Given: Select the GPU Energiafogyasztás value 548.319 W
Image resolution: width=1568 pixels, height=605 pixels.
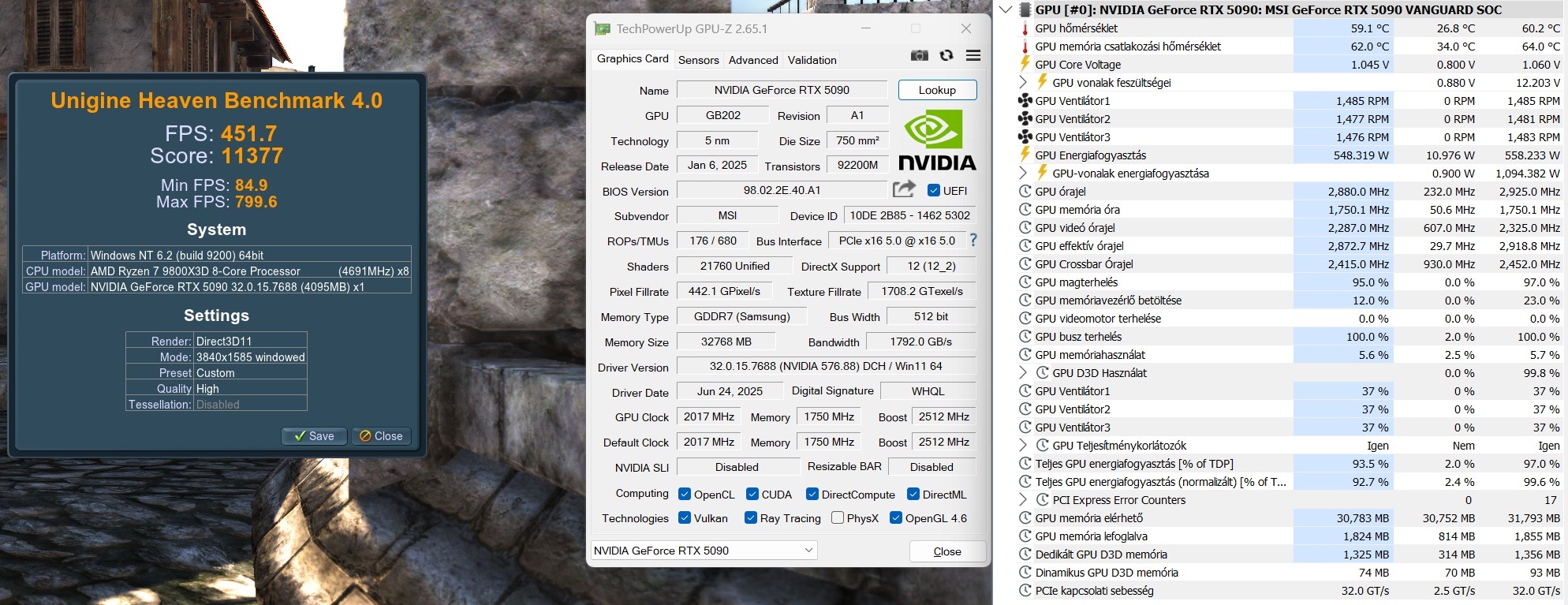Looking at the screenshot, I should pos(1361,155).
